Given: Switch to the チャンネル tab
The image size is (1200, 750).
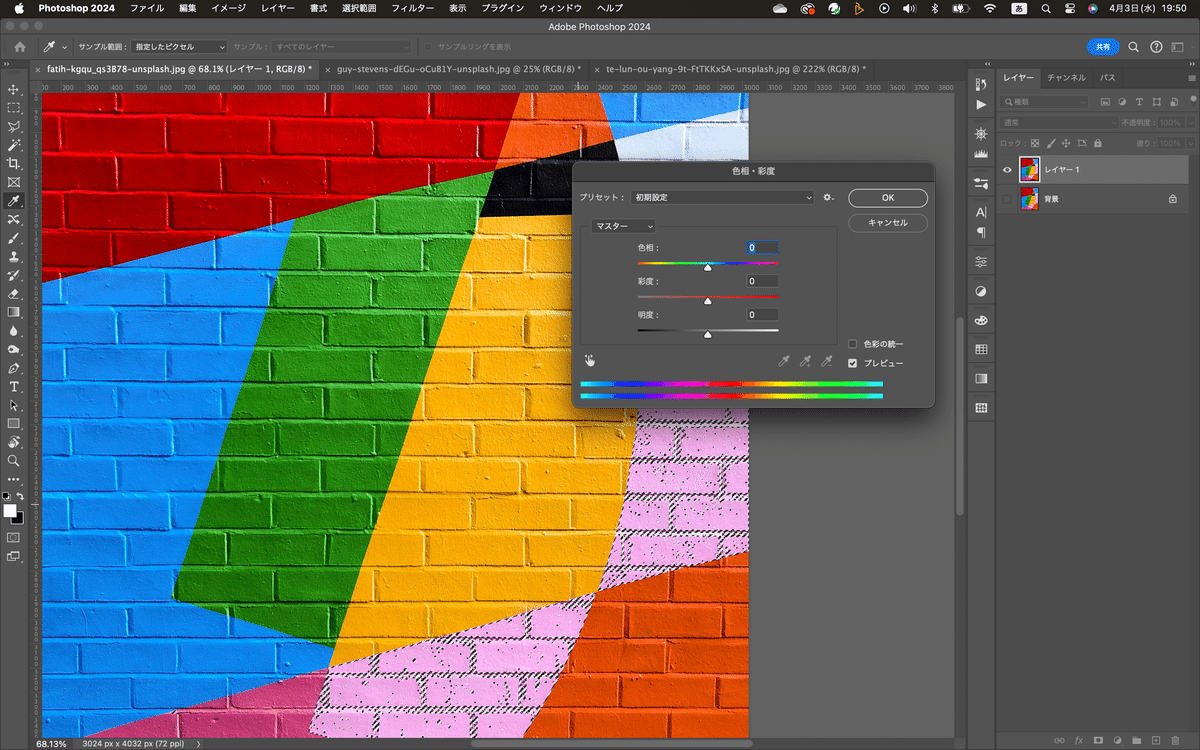Looking at the screenshot, I should click(x=1066, y=77).
